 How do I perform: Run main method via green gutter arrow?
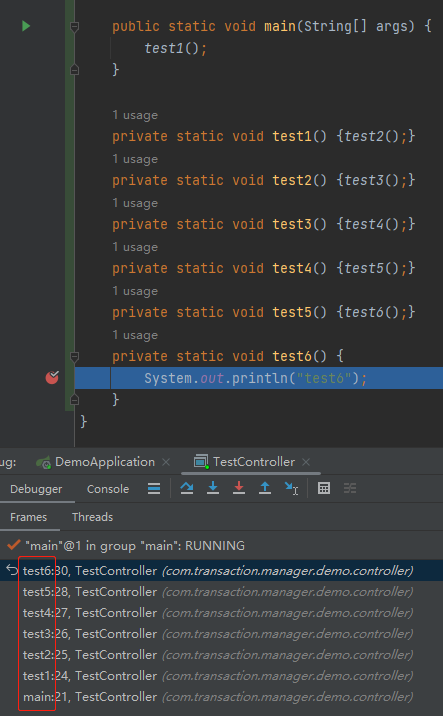coord(26,26)
